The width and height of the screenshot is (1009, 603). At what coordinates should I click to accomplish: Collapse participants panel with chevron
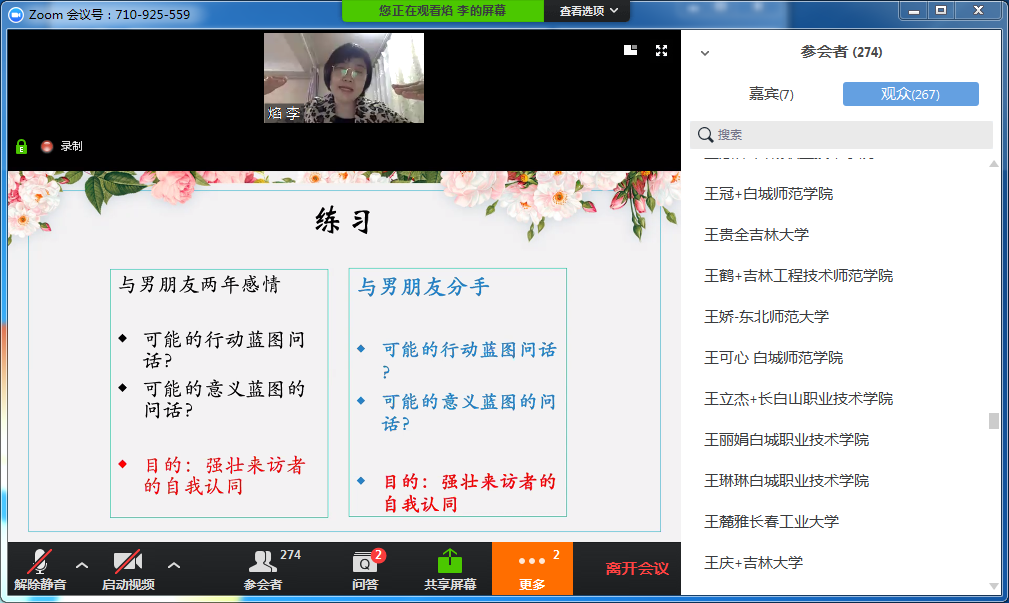tap(705, 53)
